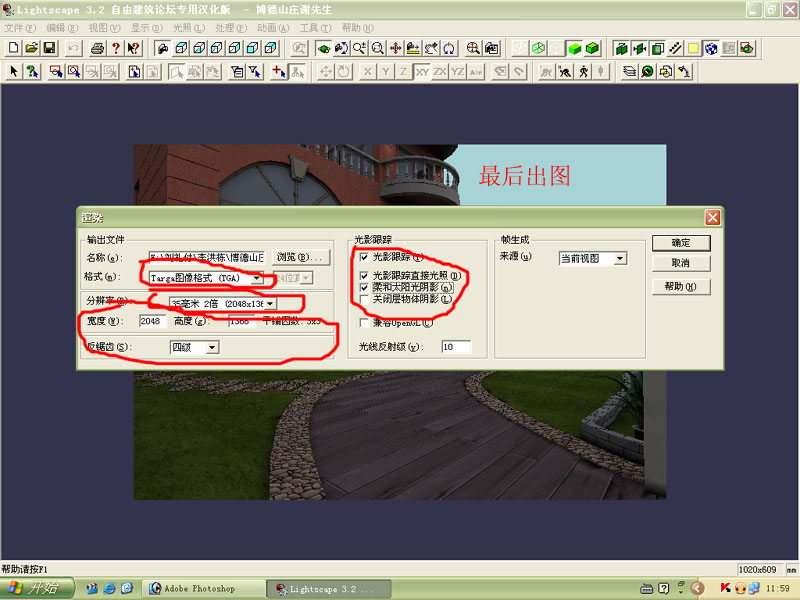Viewport: 800px width, 600px height.
Task: Click the Save floppy disk icon
Action: (49, 48)
